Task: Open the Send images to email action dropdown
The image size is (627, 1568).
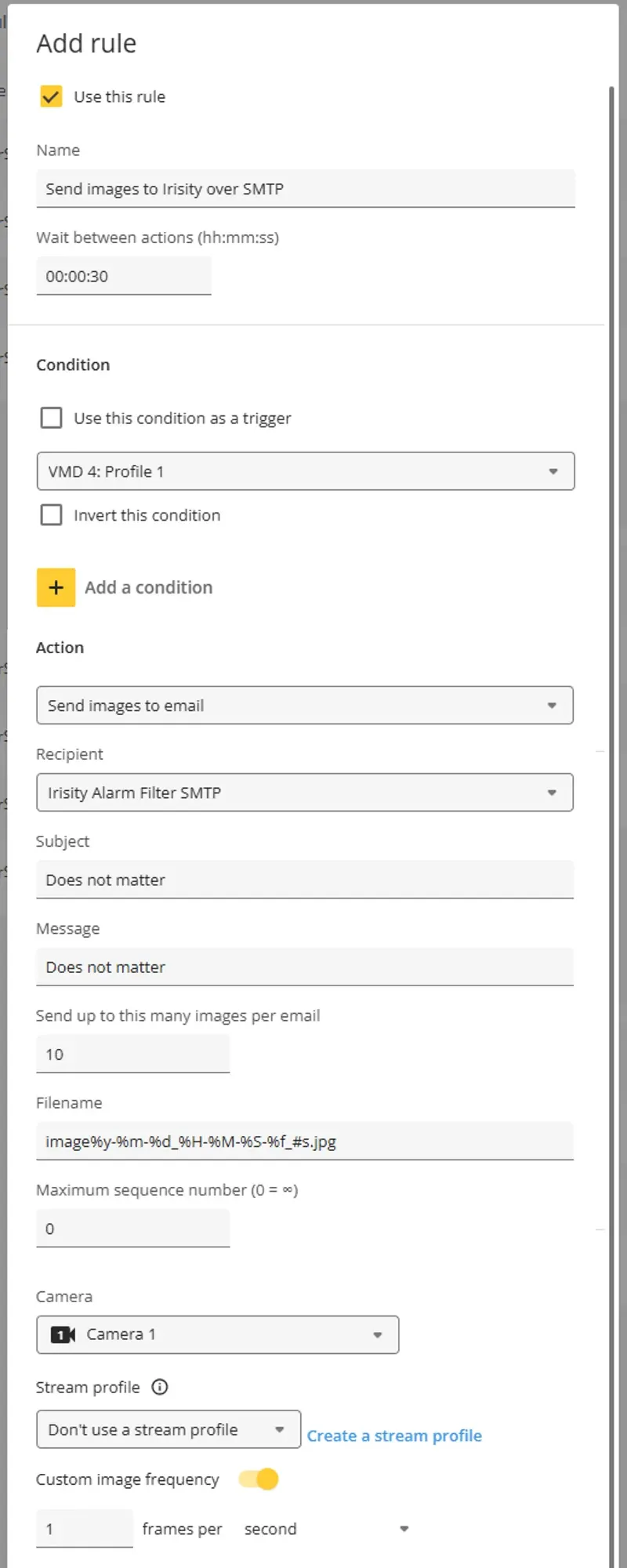Action: (305, 706)
